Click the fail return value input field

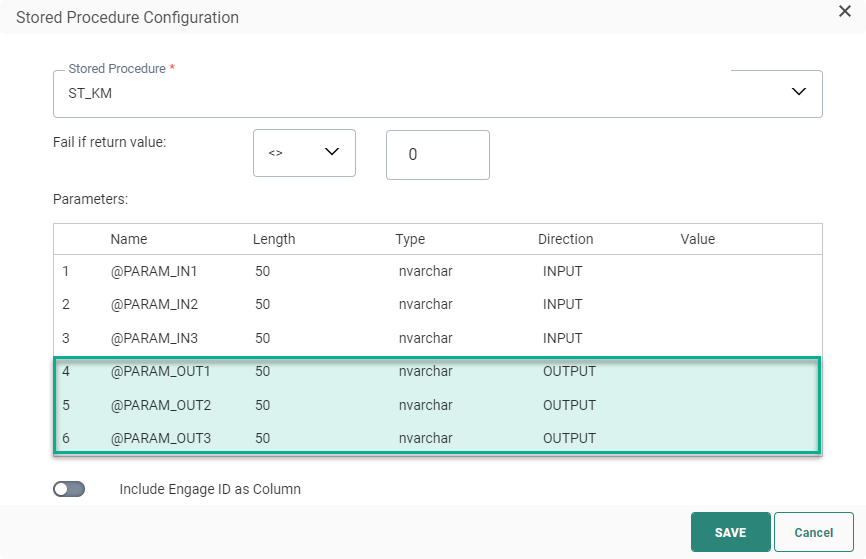coord(437,155)
